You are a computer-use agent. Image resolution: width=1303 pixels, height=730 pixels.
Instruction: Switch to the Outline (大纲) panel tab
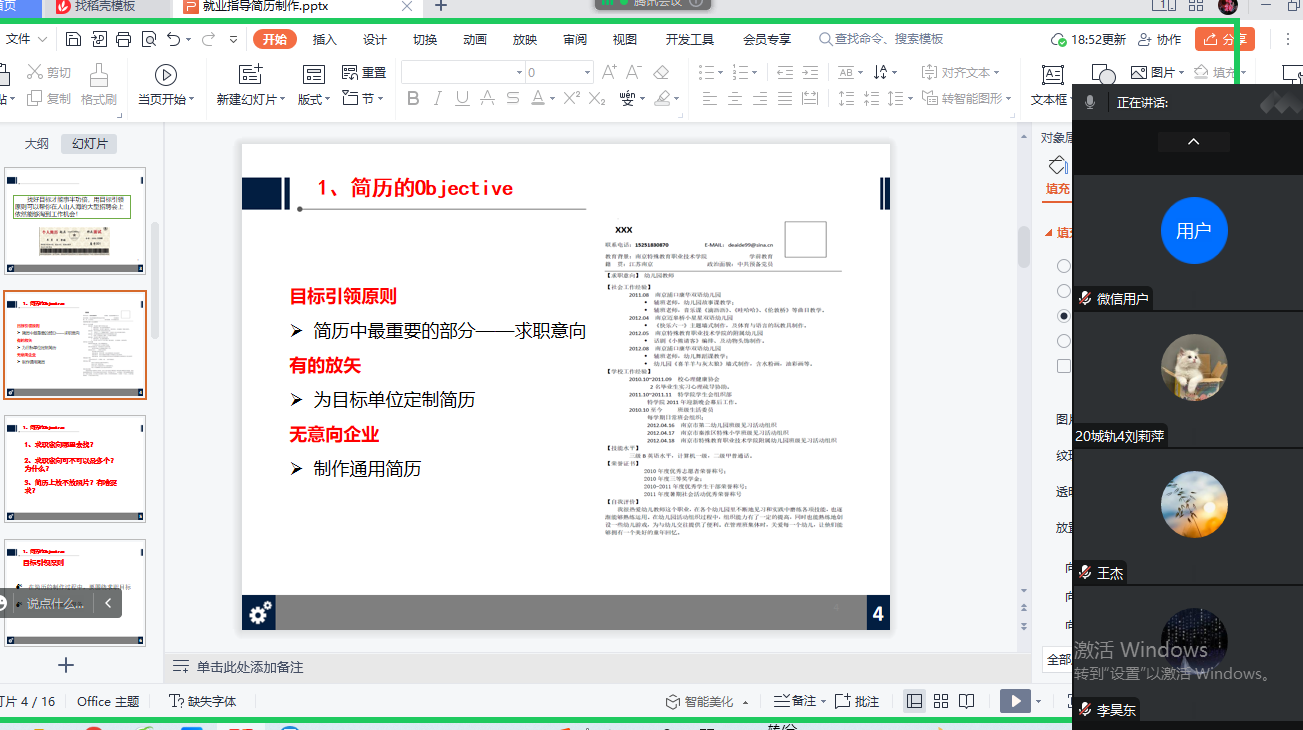(x=37, y=144)
